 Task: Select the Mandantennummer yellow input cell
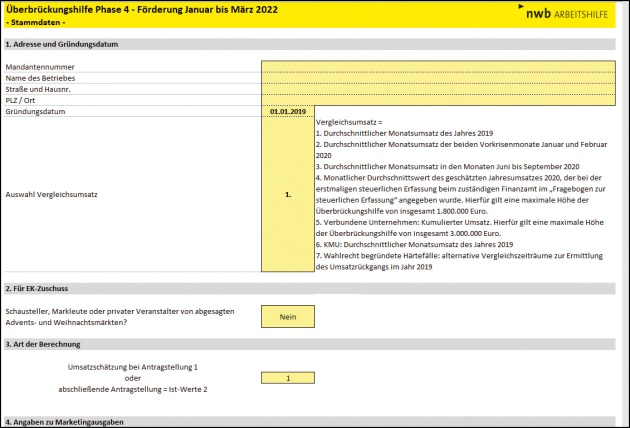tap(438, 67)
